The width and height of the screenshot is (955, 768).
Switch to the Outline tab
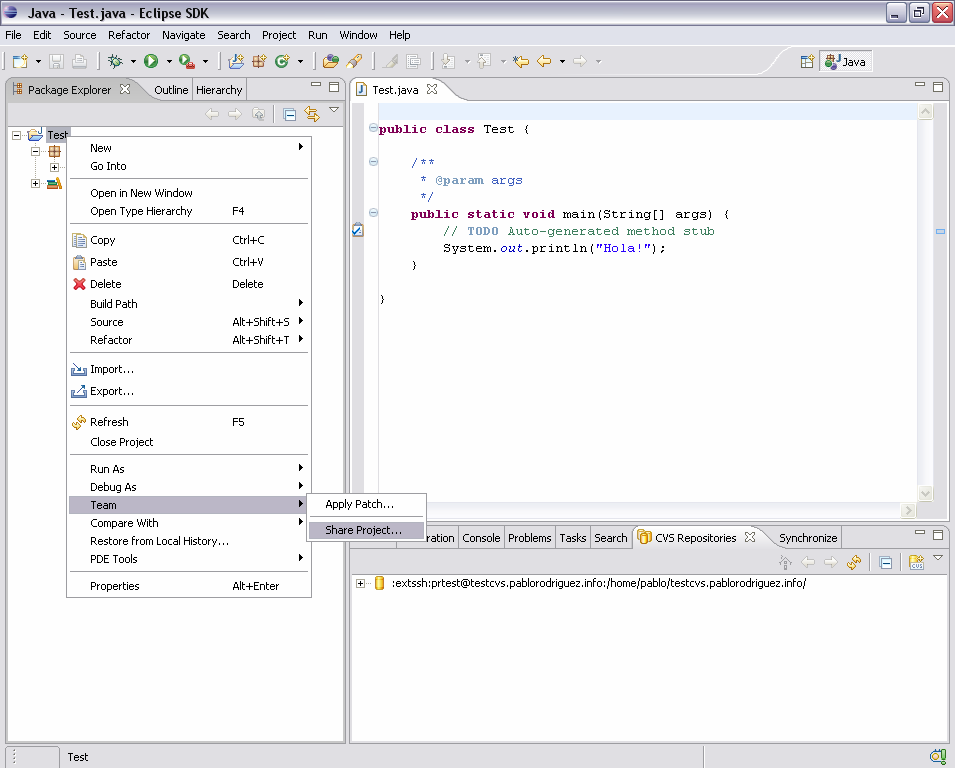coord(171,90)
